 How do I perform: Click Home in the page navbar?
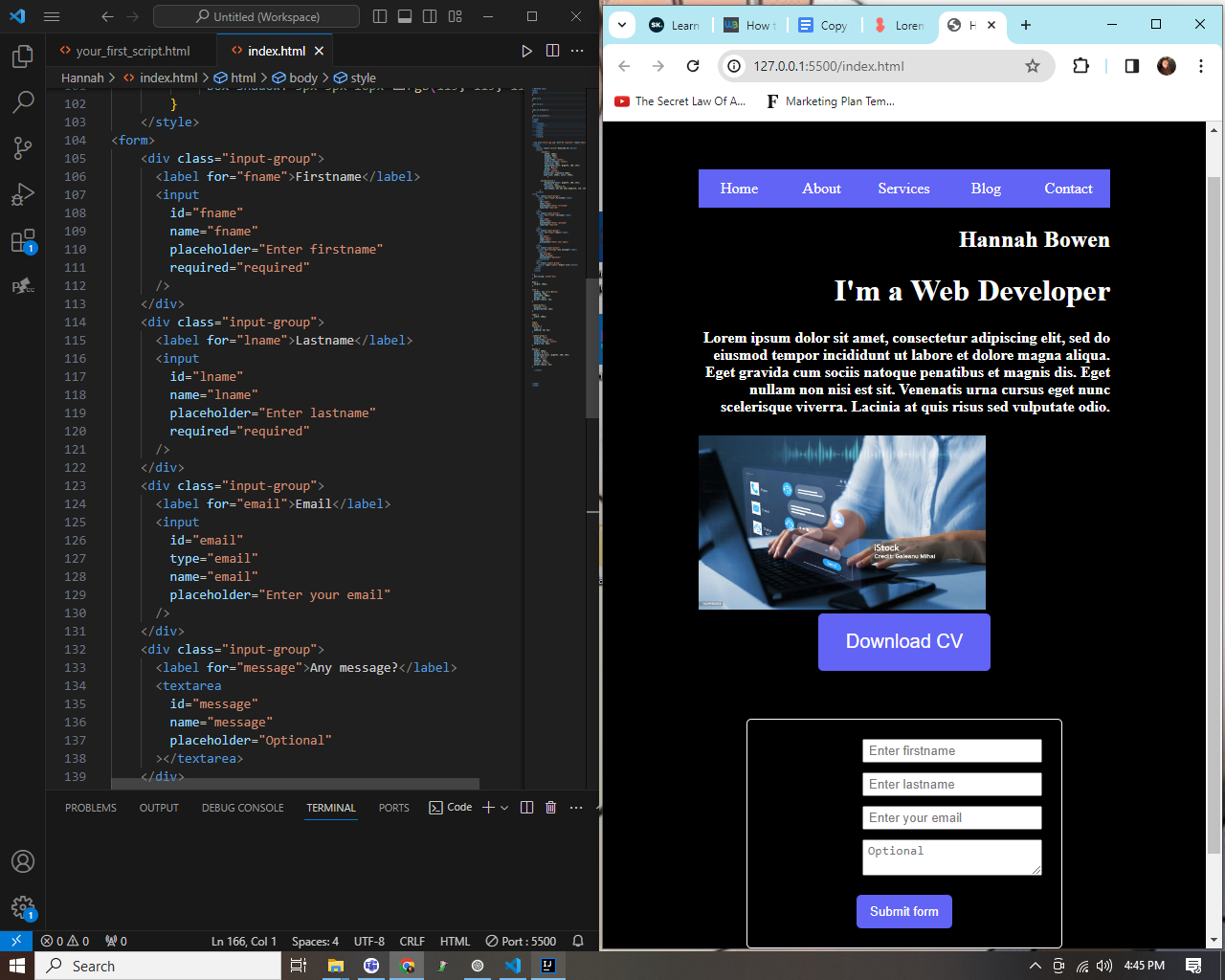coord(739,189)
